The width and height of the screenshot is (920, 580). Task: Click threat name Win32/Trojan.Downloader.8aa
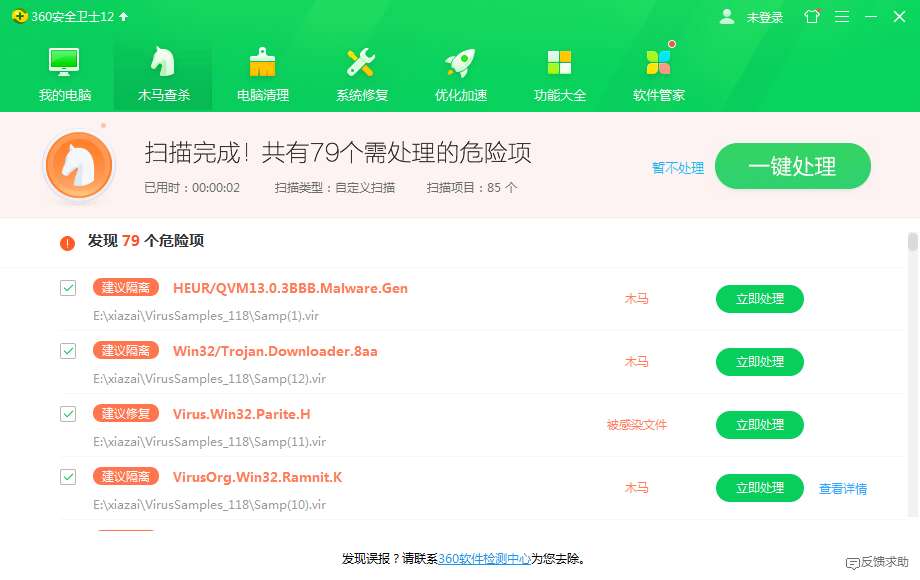(x=275, y=351)
